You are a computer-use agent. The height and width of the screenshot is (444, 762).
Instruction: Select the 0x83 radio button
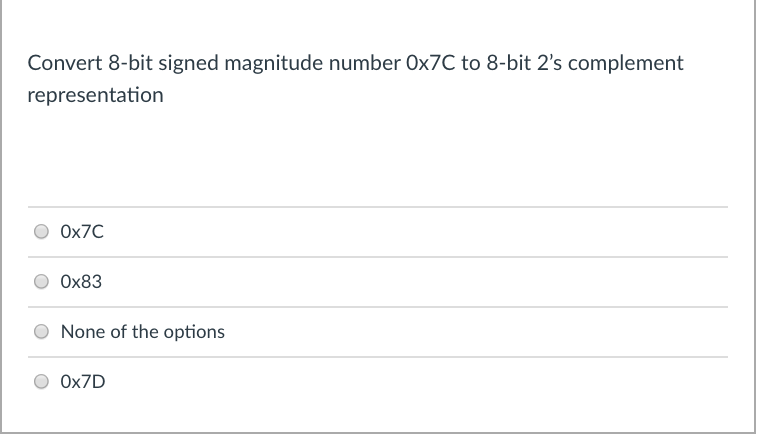pos(41,281)
